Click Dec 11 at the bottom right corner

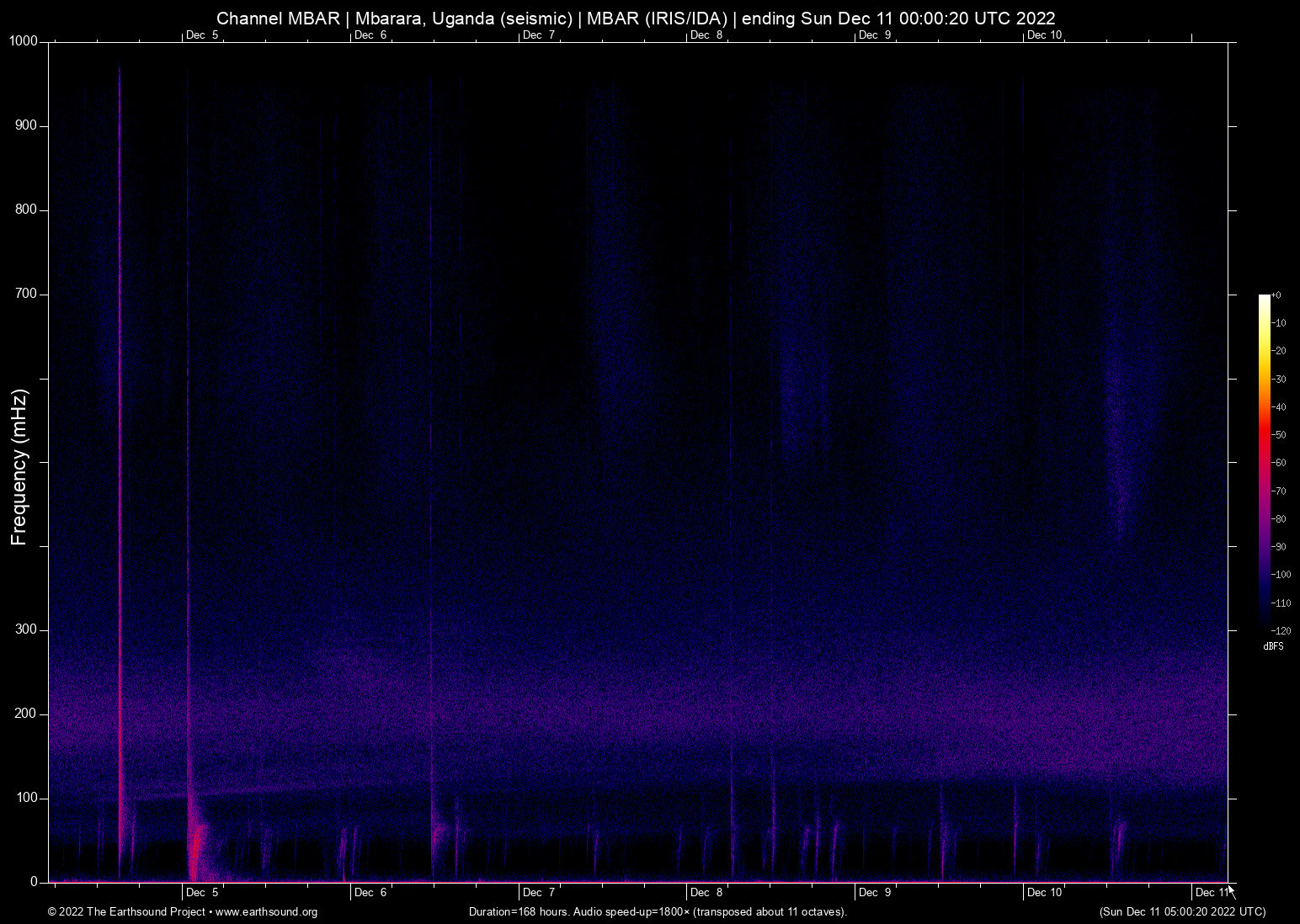pyautogui.click(x=1211, y=892)
